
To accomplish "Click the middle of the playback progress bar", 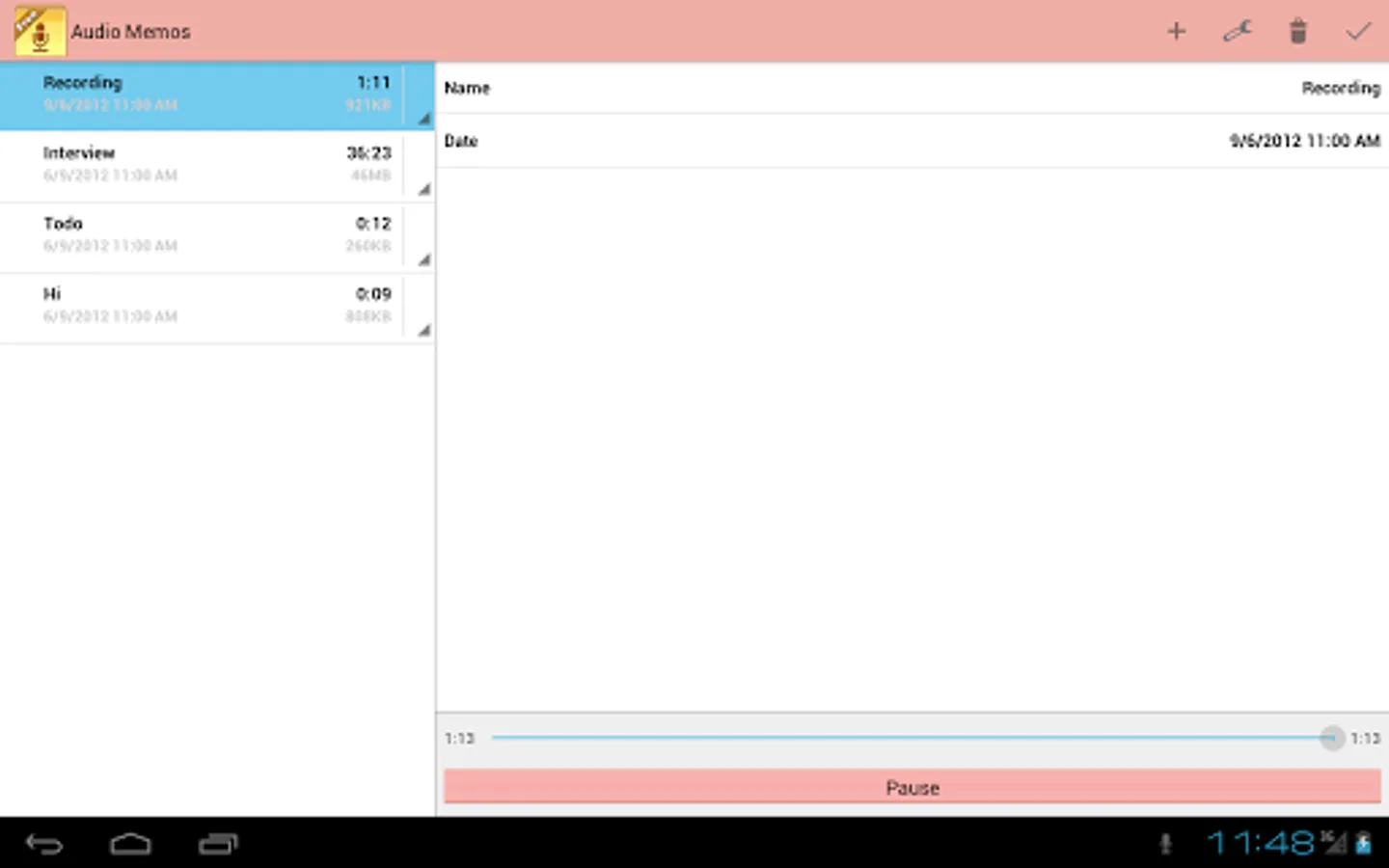I will (x=912, y=738).
